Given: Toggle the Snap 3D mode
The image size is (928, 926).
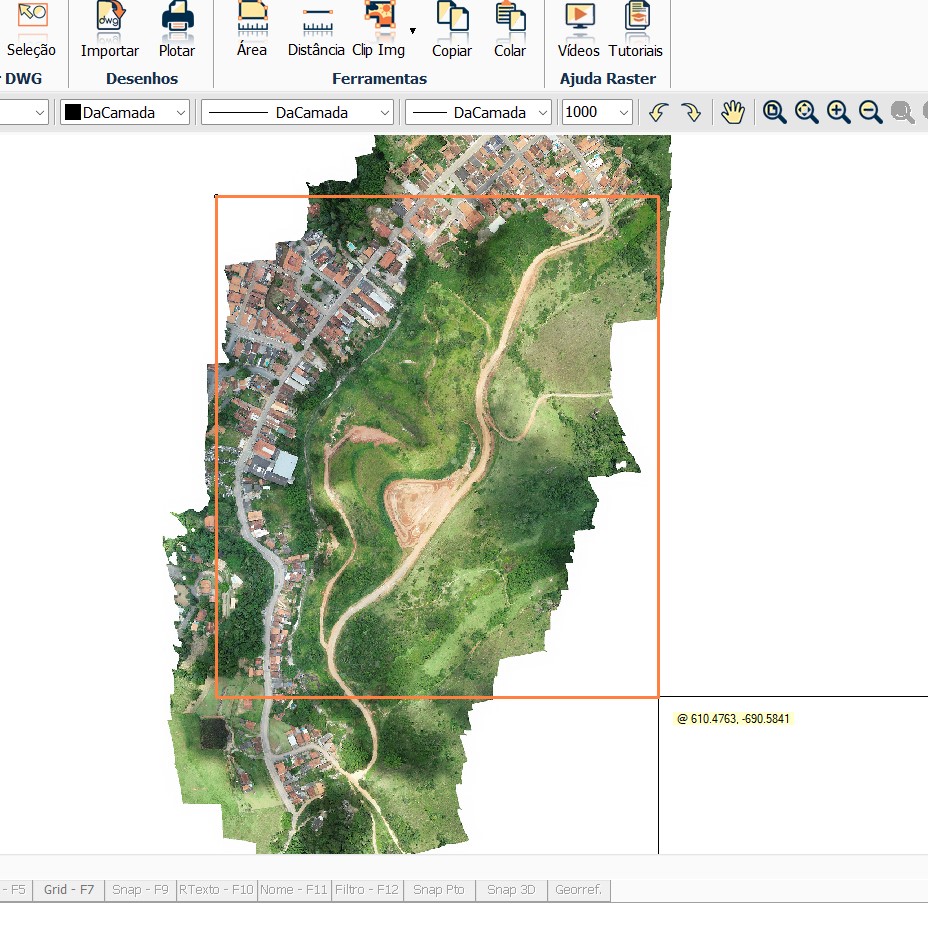Looking at the screenshot, I should pyautogui.click(x=510, y=889).
